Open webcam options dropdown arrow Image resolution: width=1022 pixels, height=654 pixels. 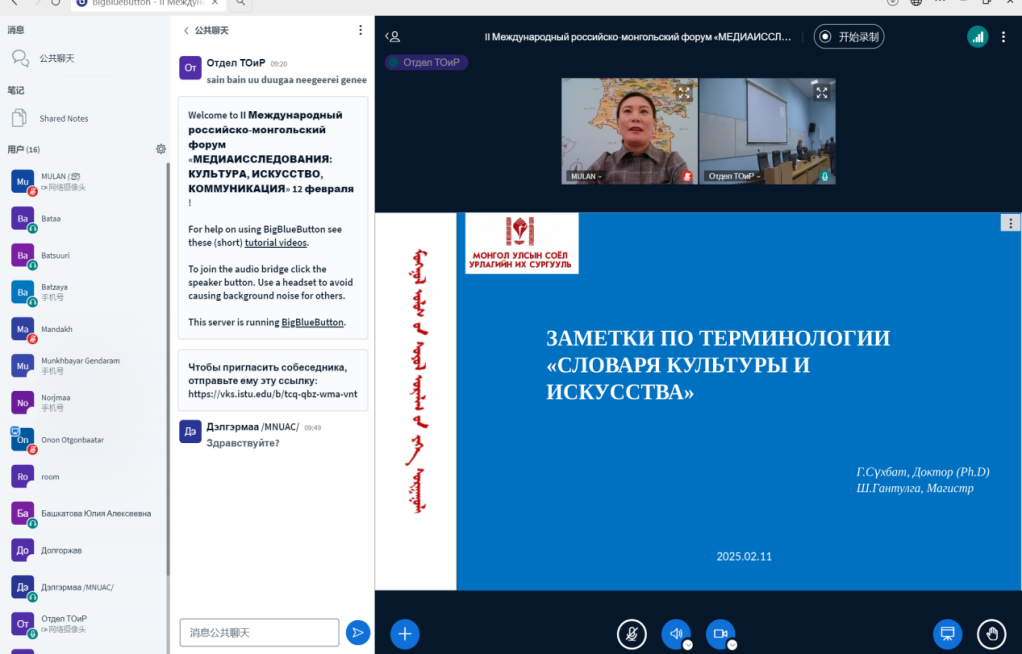coord(732,645)
